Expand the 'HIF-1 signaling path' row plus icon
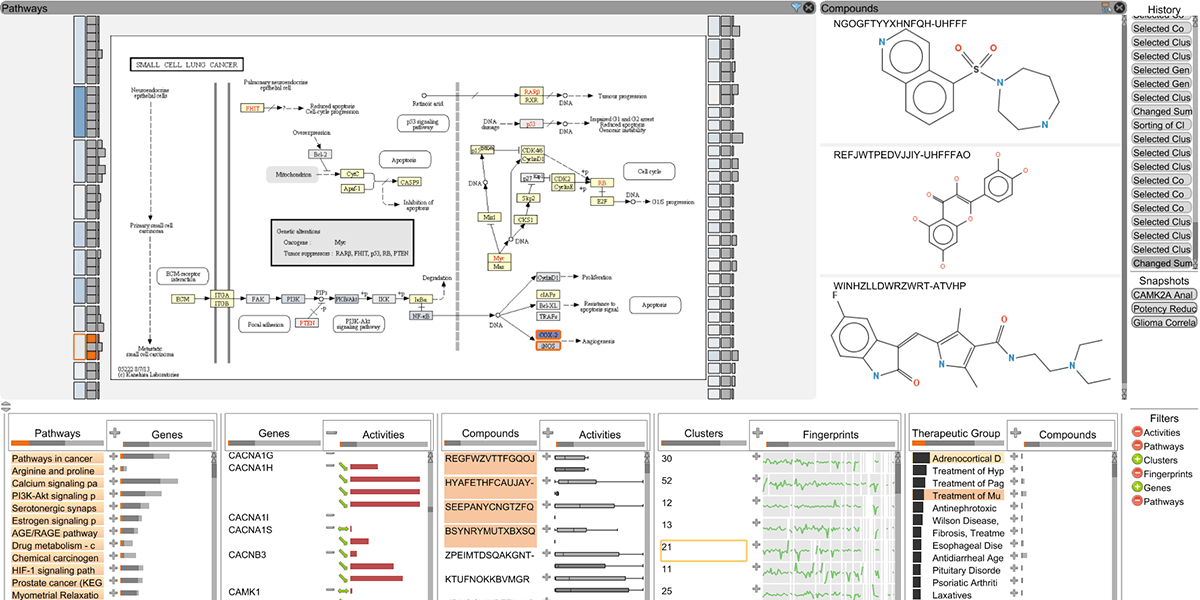This screenshot has height=600, width=1200. (113, 570)
